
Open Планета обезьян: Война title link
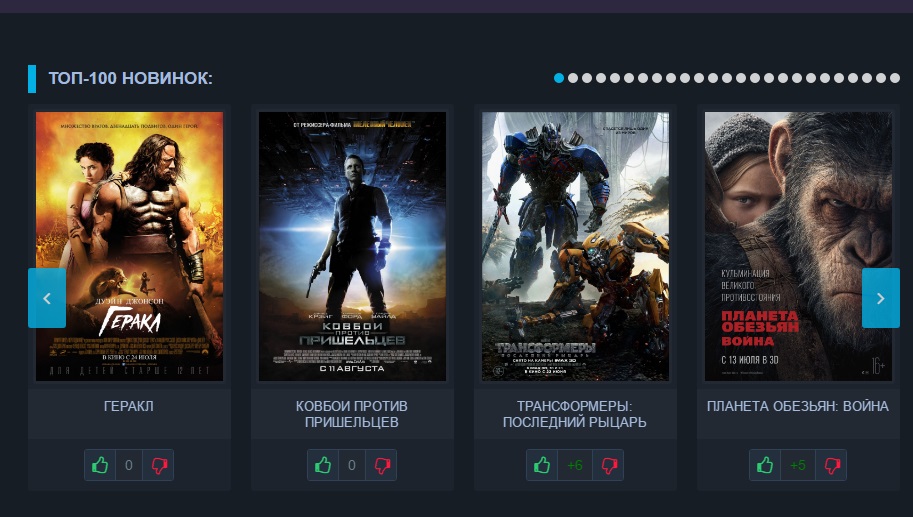point(798,406)
